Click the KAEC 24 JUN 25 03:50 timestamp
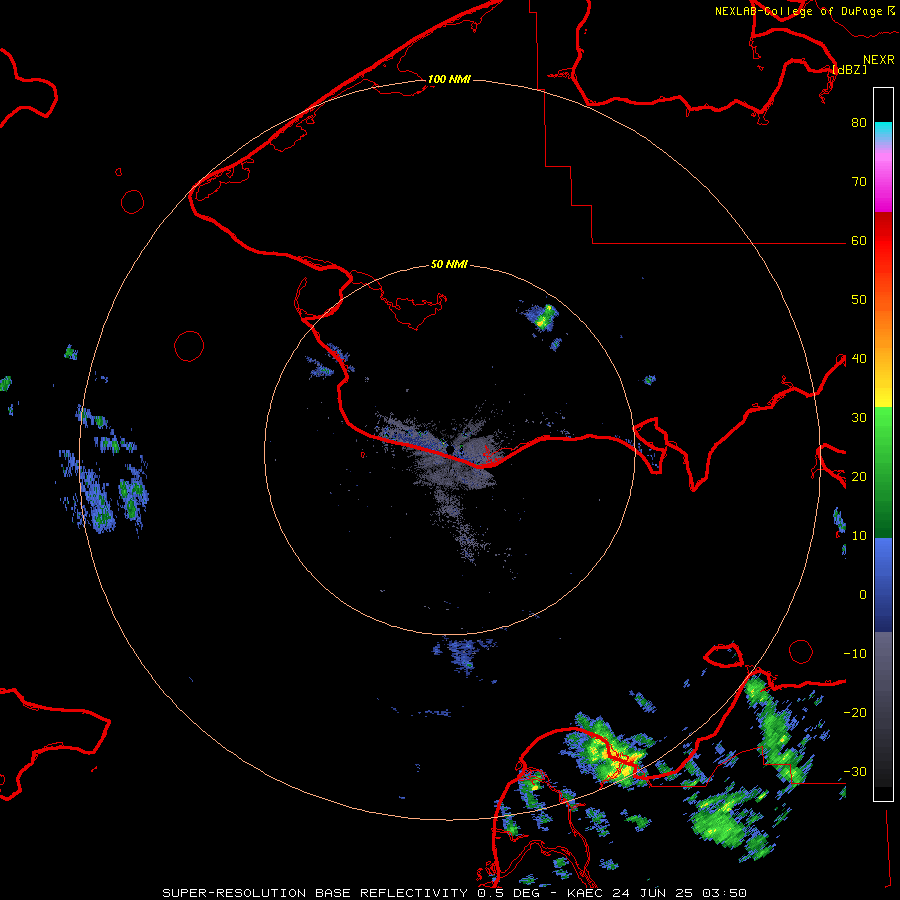900x900 pixels. 657,893
